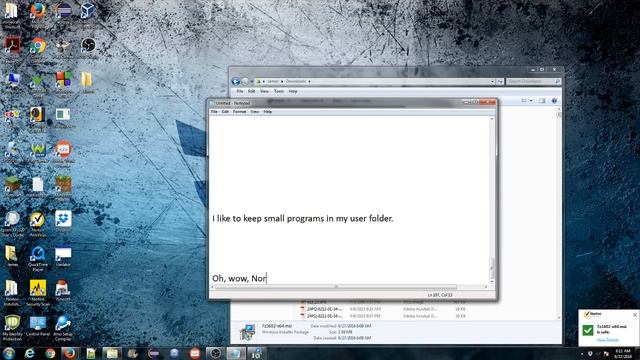Open the Epson User's Guide shortcut

point(12,220)
